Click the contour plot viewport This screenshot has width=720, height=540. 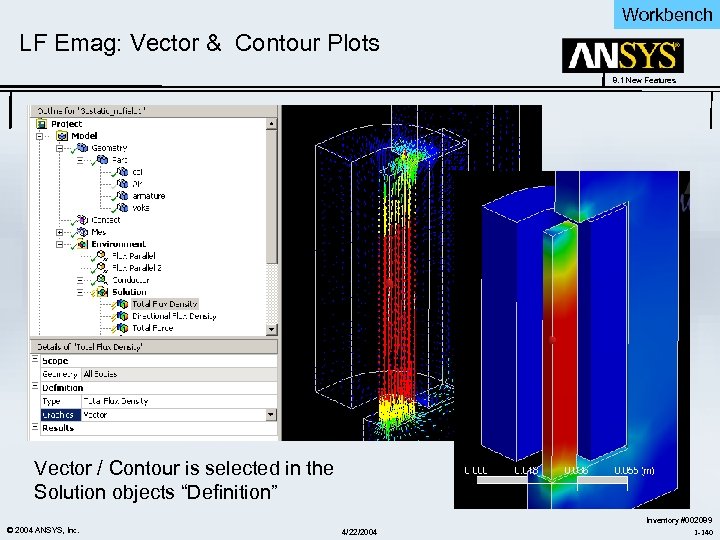coord(572,340)
